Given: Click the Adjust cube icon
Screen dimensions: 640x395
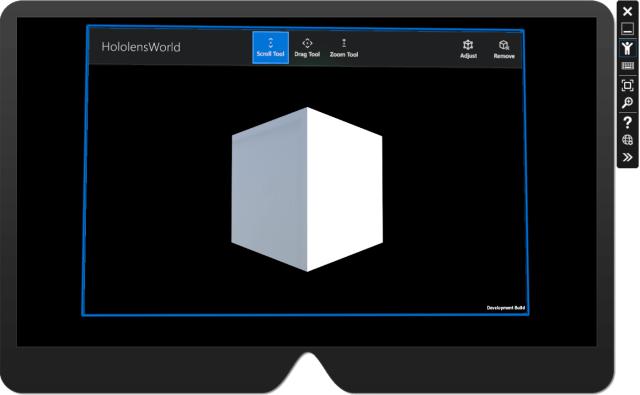Looking at the screenshot, I should [x=468, y=45].
